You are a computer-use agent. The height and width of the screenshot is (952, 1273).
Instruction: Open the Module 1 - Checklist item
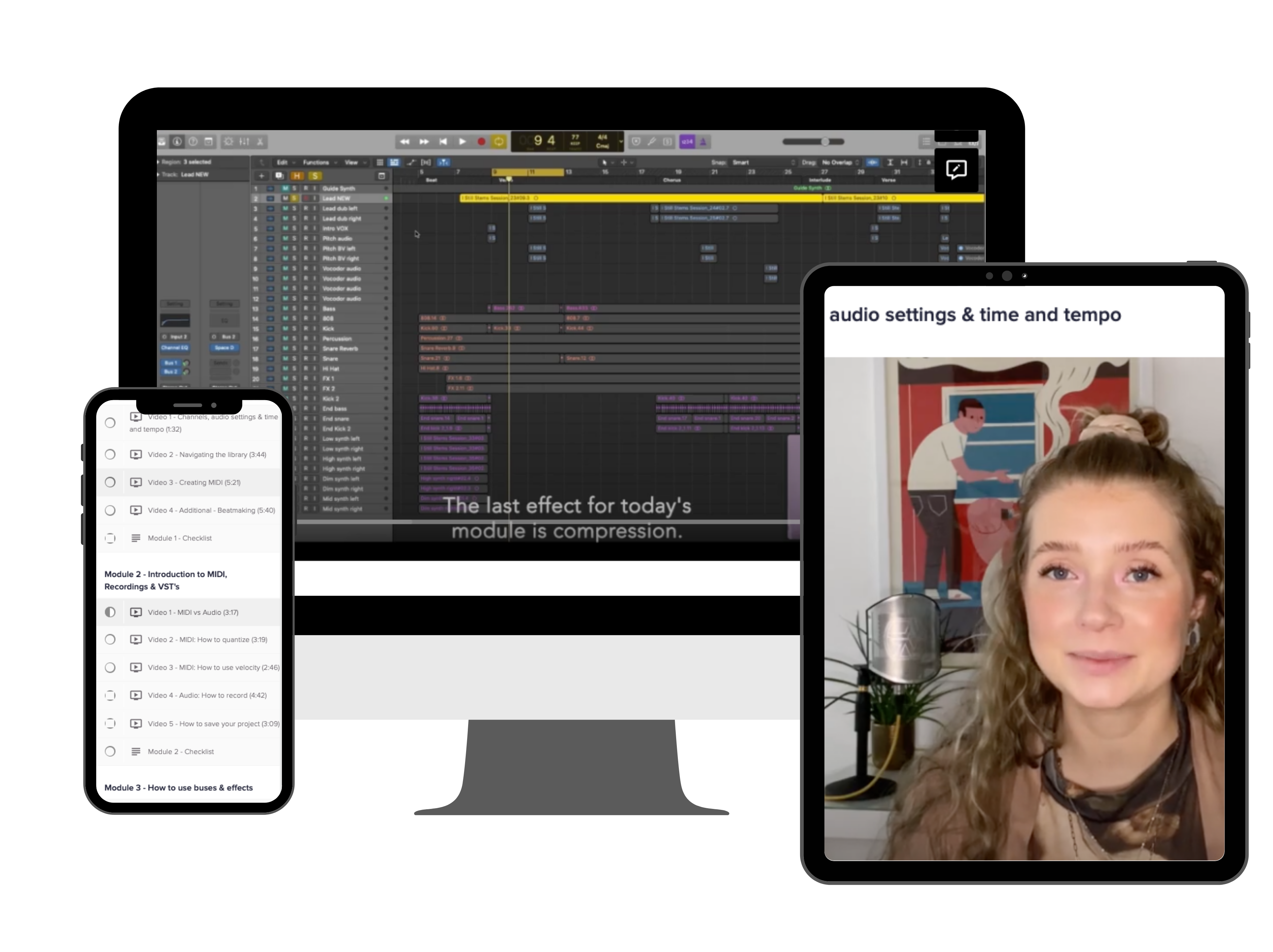pos(189,538)
